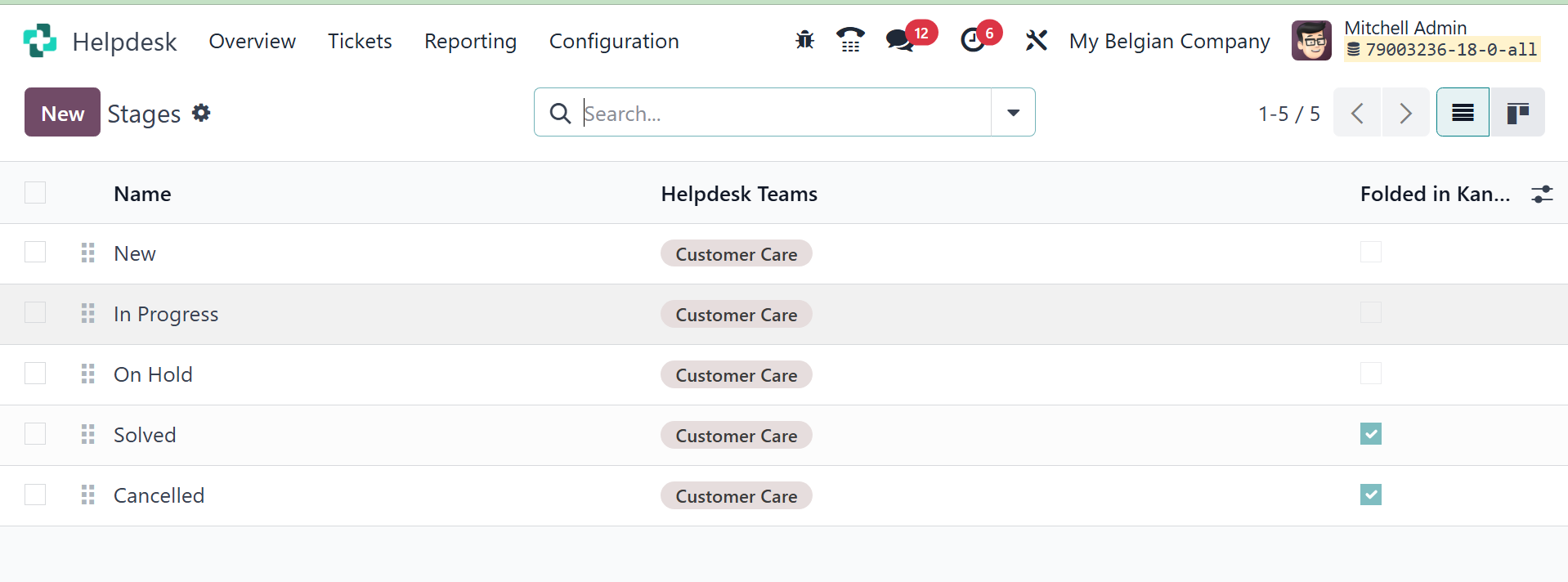1568x582 pixels.
Task: Click the Helpdesk app logo icon
Action: pyautogui.click(x=40, y=41)
